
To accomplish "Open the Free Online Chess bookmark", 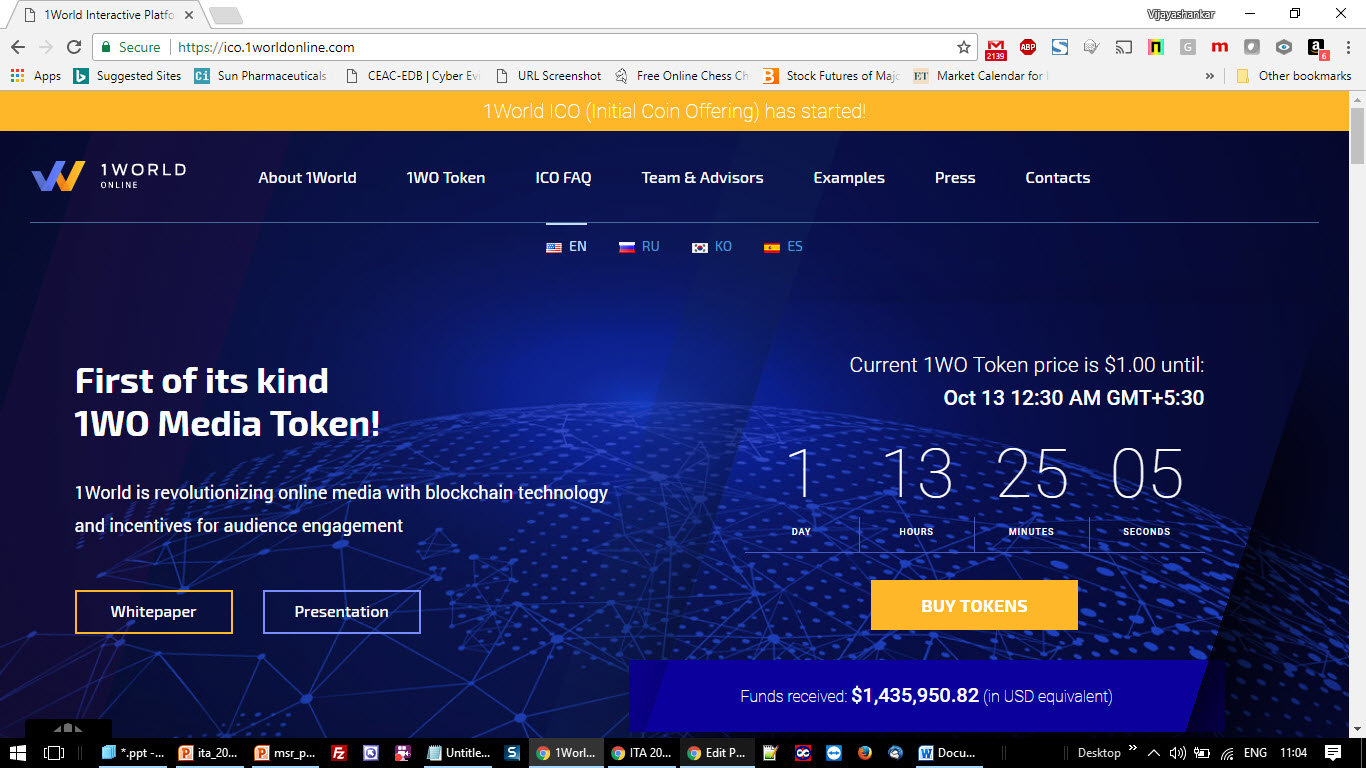I will (681, 76).
